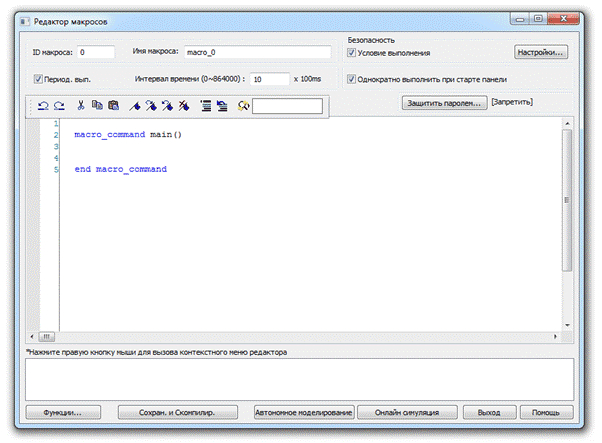This screenshot has height=443, width=602.
Task: Cut selection with the scissors icon
Action: coord(81,105)
